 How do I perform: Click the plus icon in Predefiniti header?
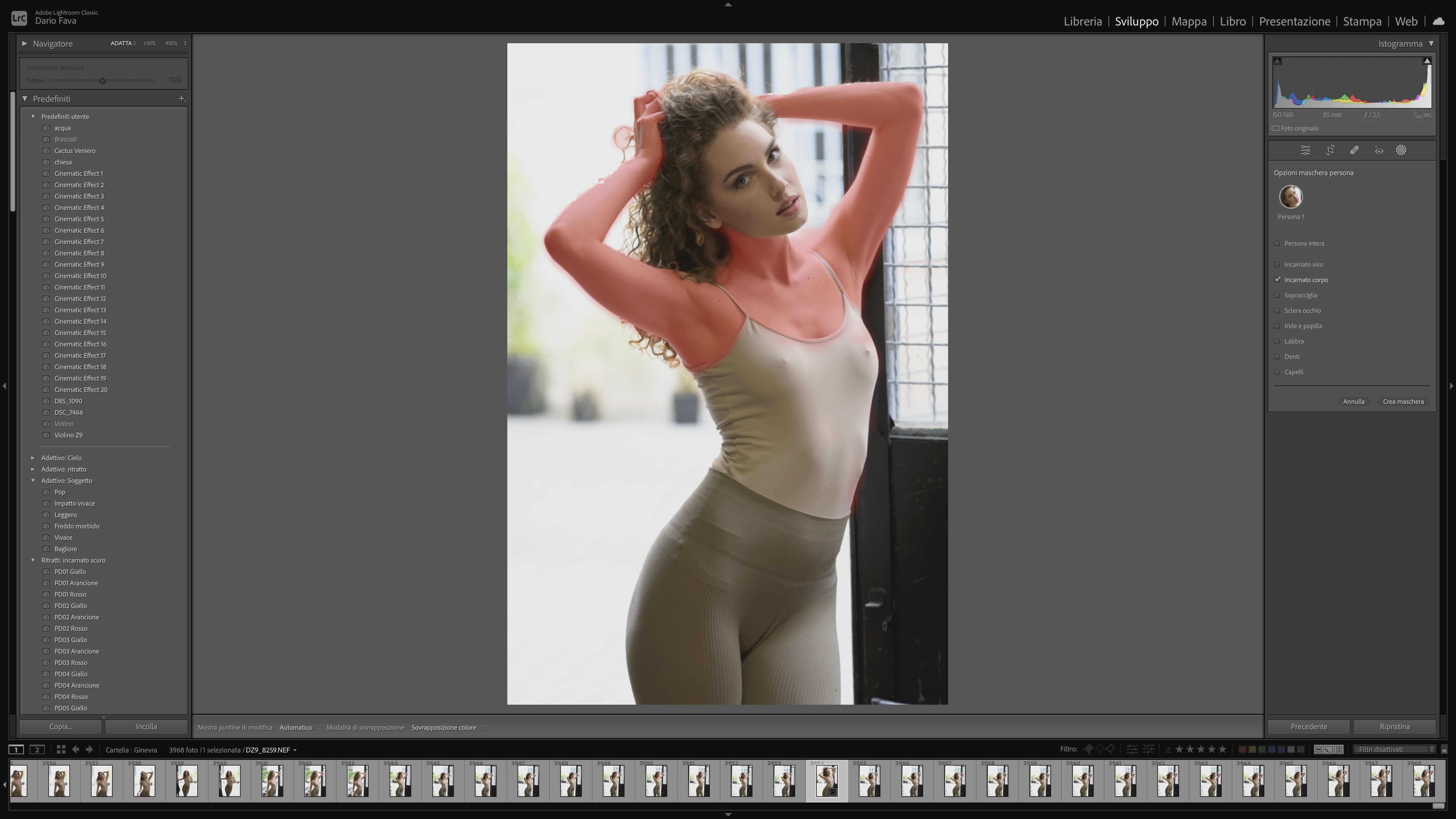pos(181,98)
